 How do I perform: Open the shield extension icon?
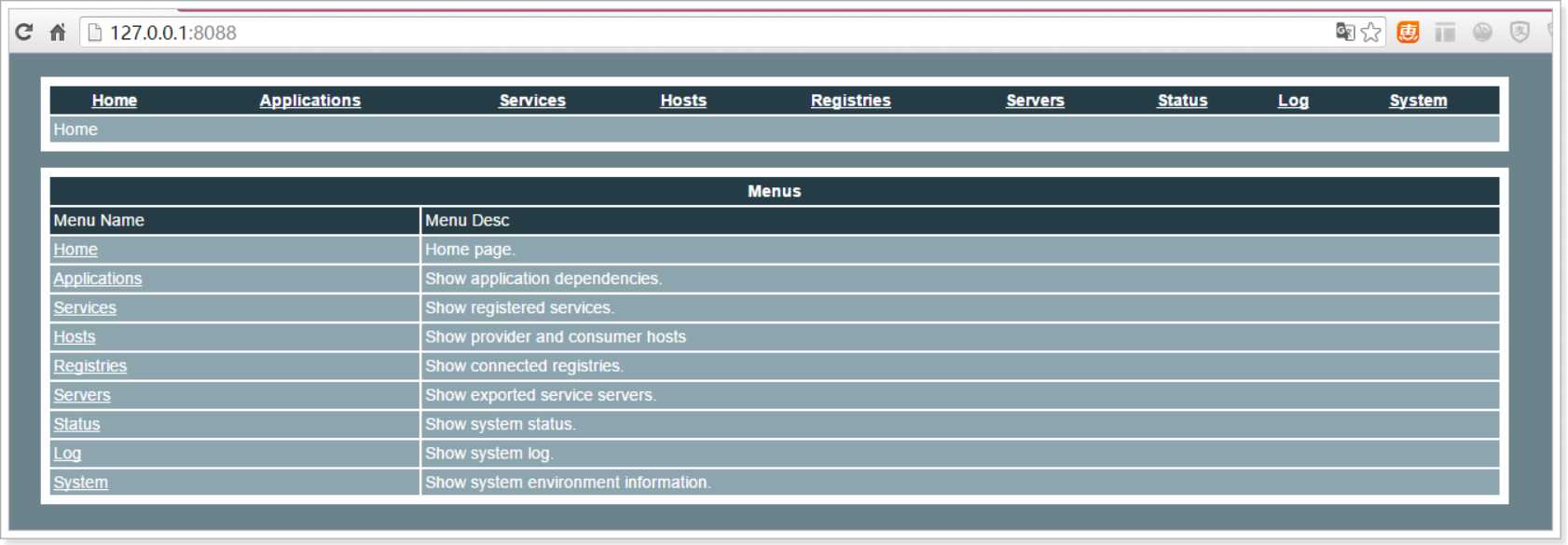[1520, 33]
